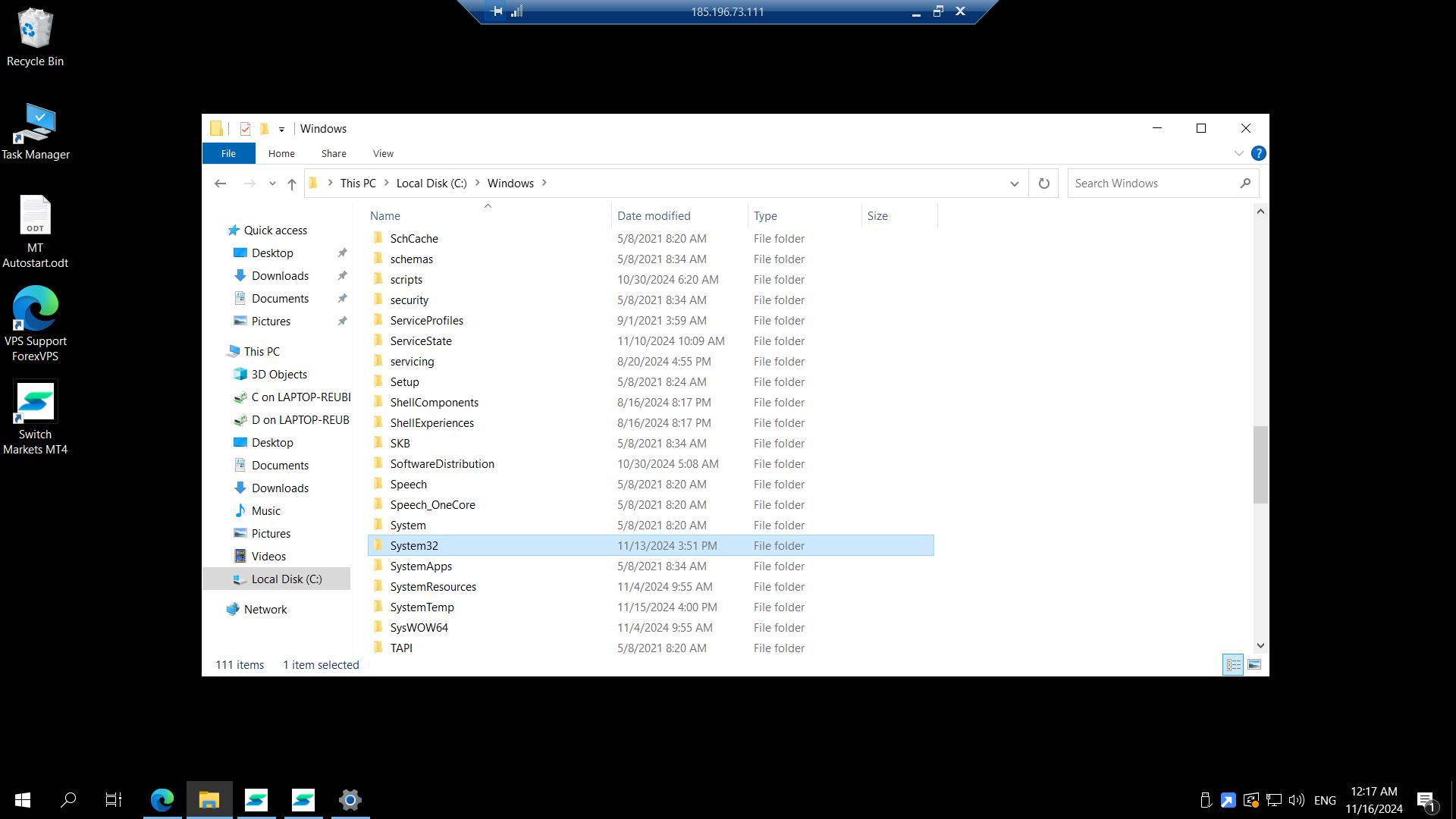Open the File menu tab

[228, 153]
